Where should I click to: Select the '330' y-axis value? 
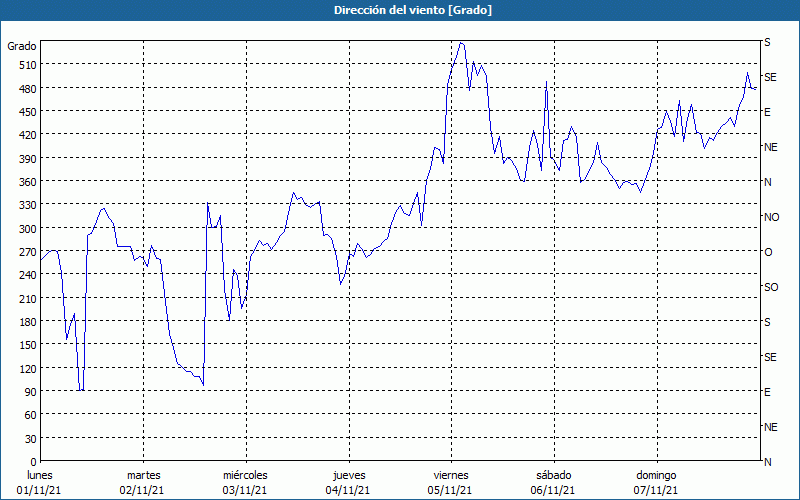(28, 205)
